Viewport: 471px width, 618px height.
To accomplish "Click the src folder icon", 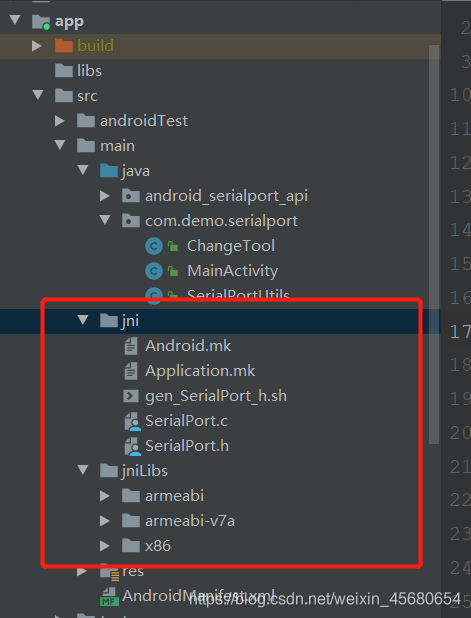I will click(64, 96).
